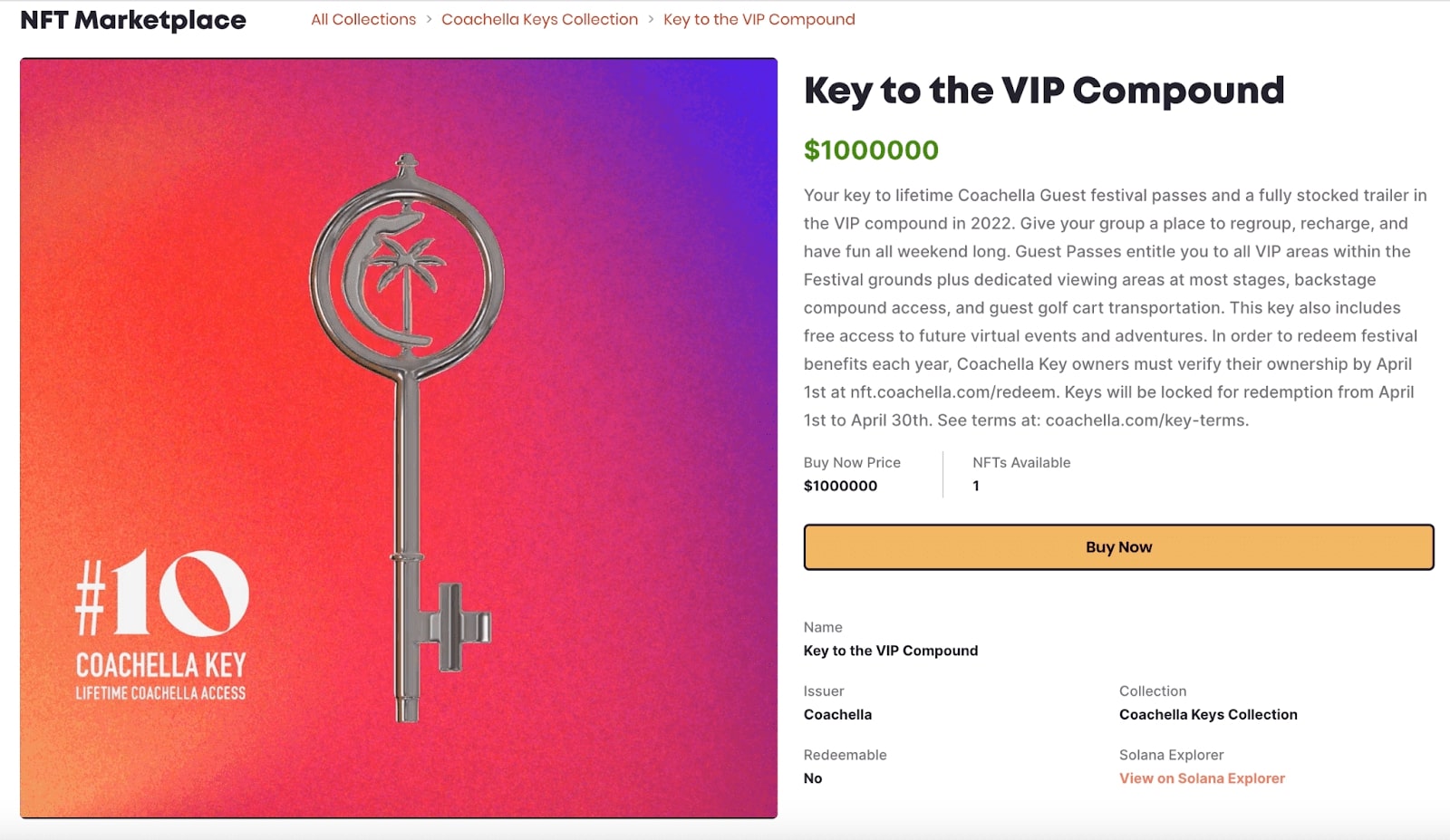Viewport: 1450px width, 840px height.
Task: Click the palm tree emblem on the key
Action: pos(407,272)
